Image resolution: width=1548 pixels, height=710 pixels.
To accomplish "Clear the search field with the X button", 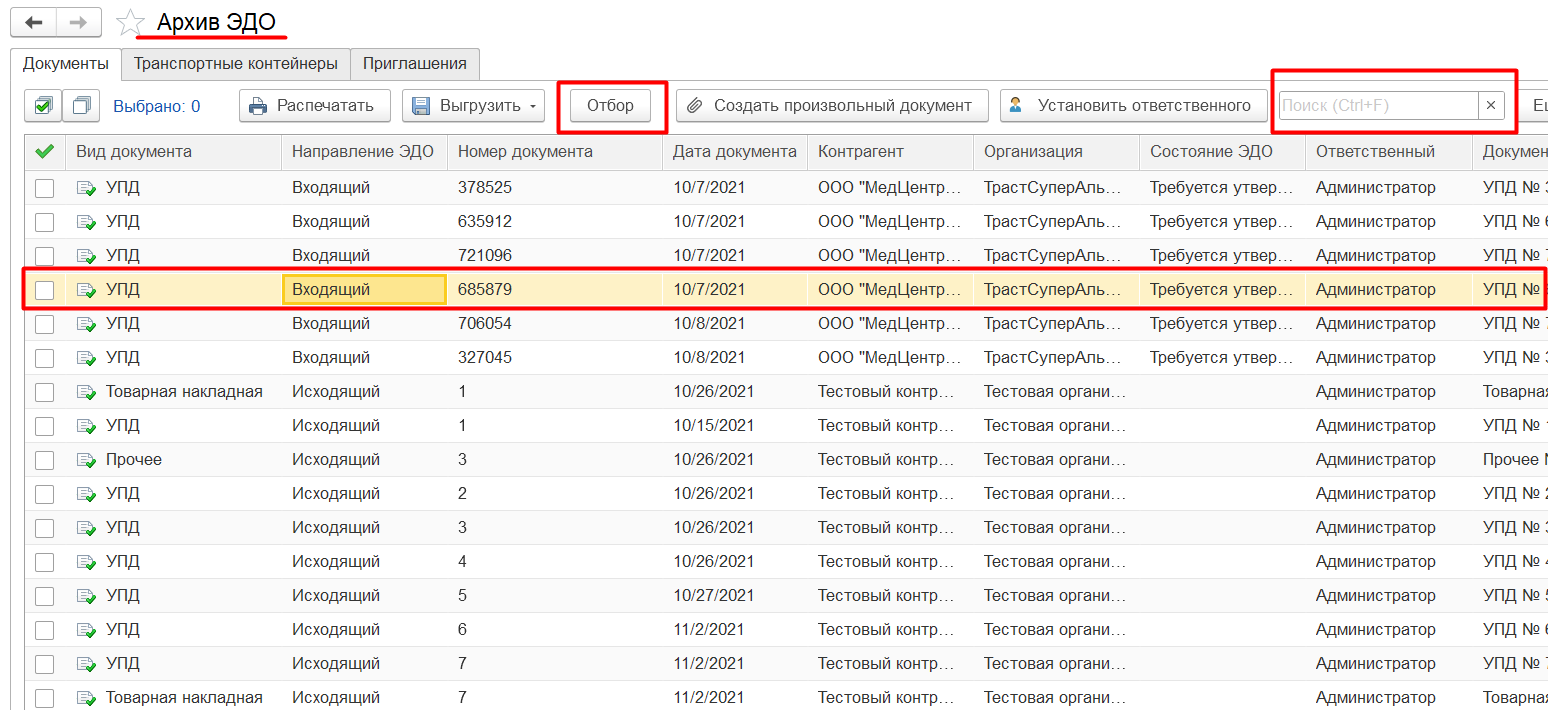I will 1491,105.
